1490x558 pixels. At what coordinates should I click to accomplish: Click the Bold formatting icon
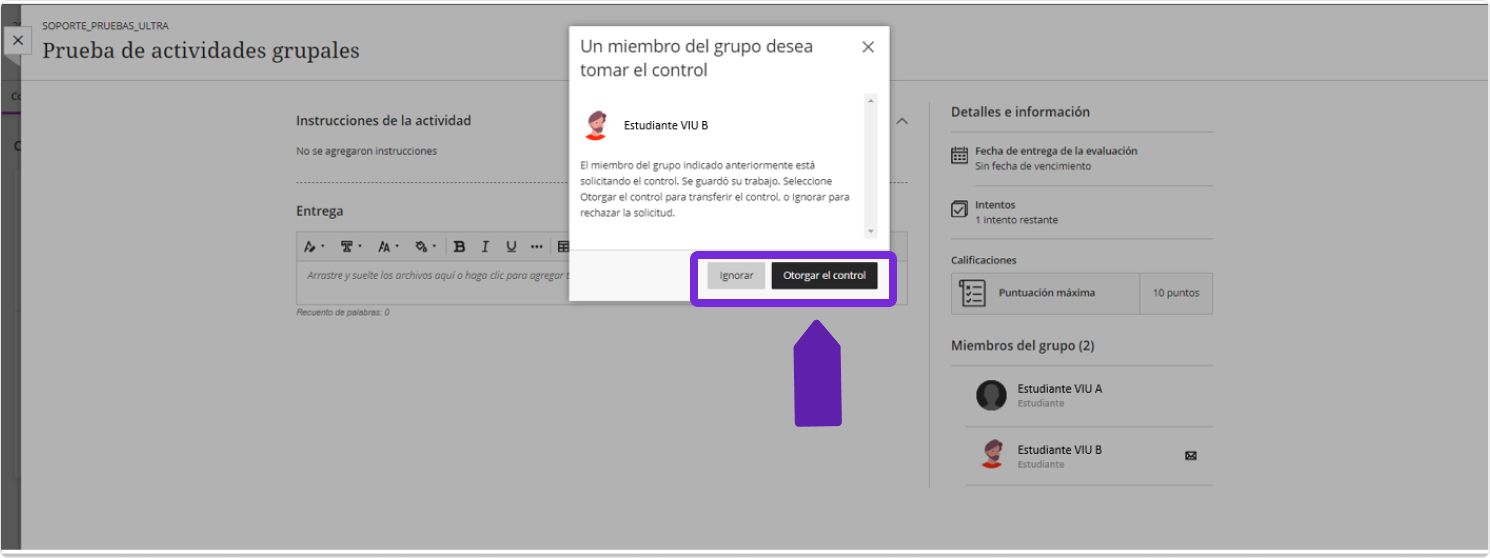tap(459, 246)
